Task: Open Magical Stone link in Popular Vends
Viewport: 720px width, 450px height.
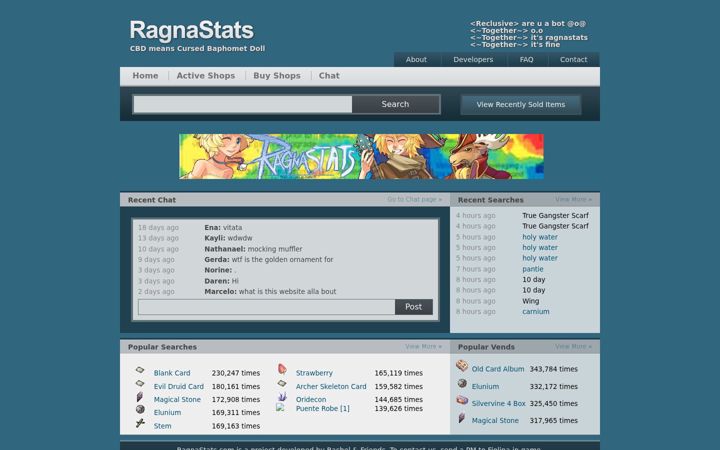Action: [495, 420]
